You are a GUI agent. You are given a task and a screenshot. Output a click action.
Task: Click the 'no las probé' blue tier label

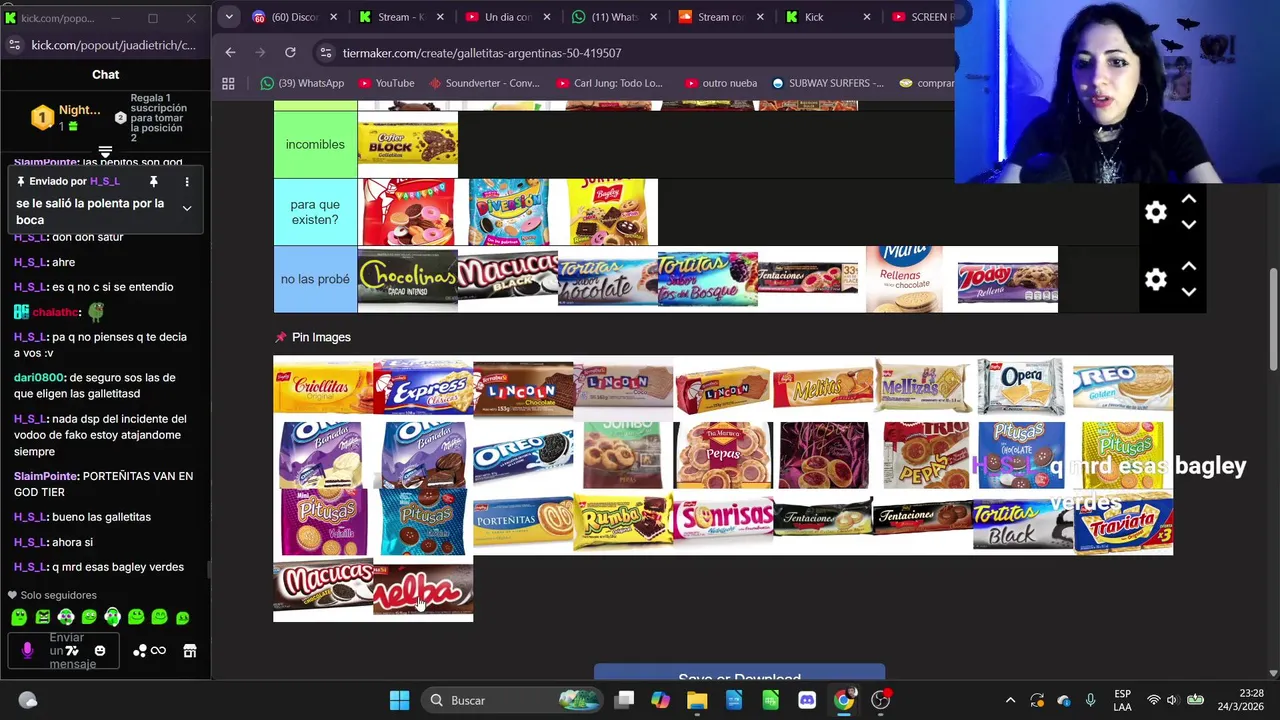315,279
